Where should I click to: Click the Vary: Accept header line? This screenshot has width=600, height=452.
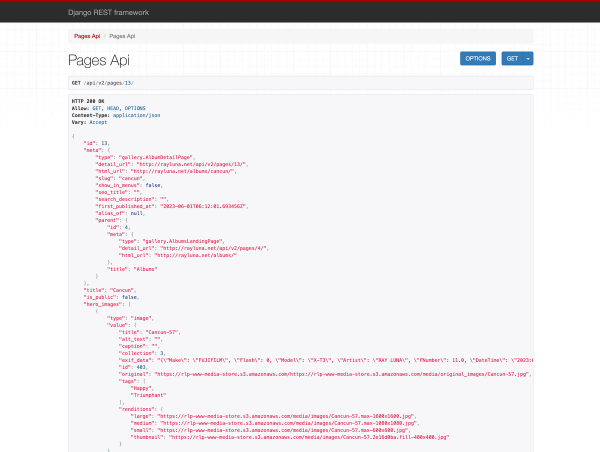tap(90, 122)
